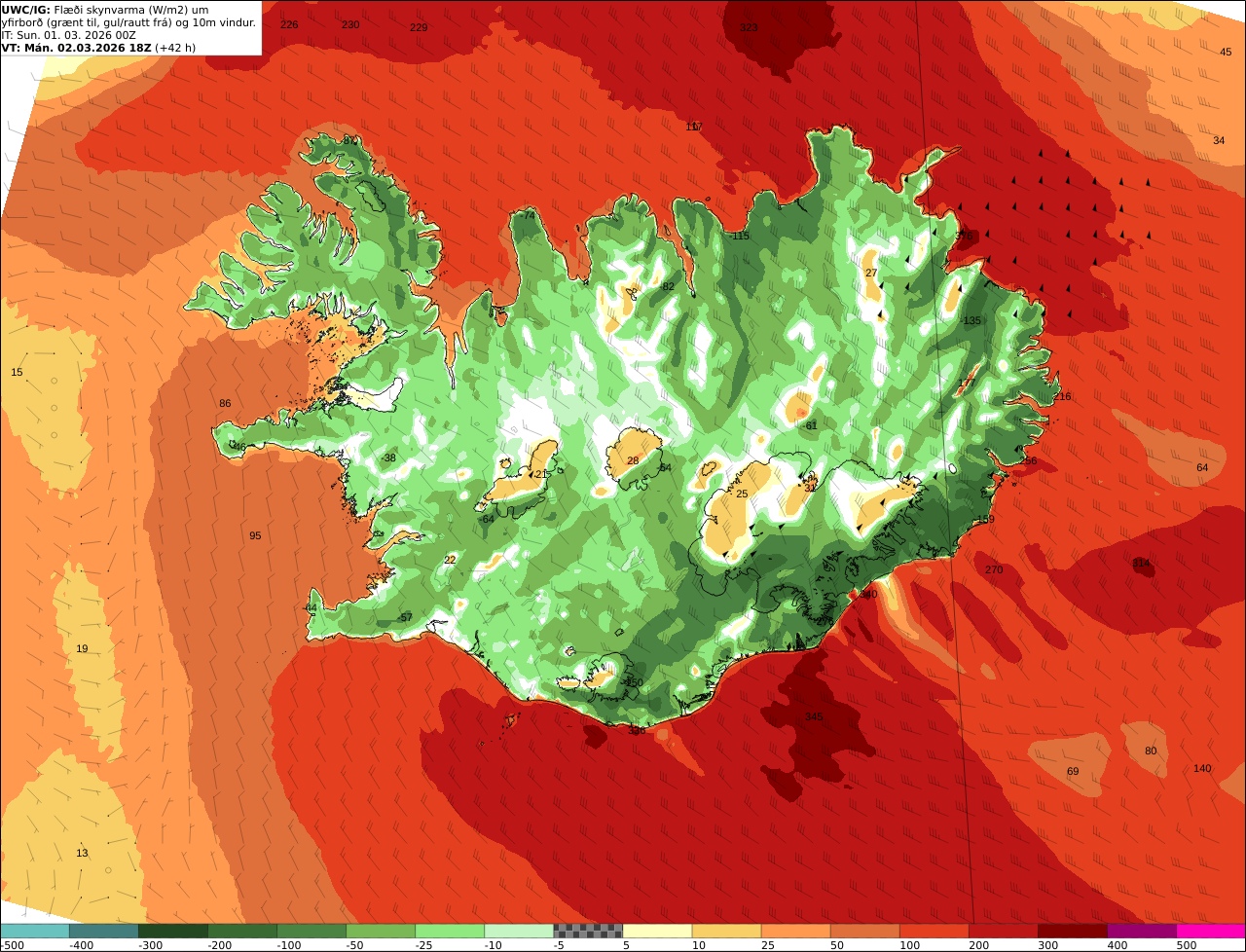This screenshot has height=952, width=1246.
Task: Select the pale yellow 5 to 10 swatch
Action: [x=657, y=931]
